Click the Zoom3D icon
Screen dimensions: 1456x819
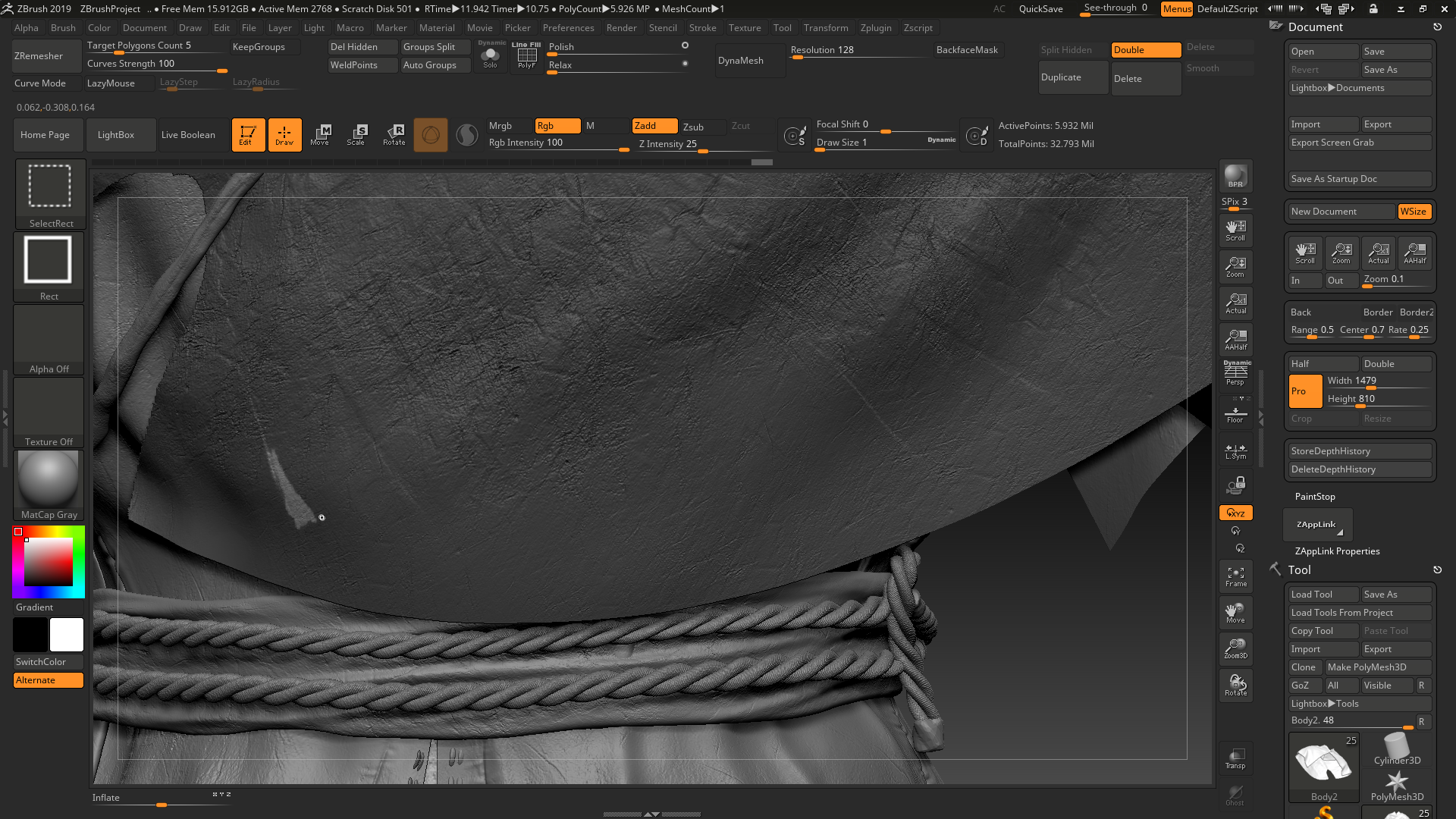tap(1235, 649)
